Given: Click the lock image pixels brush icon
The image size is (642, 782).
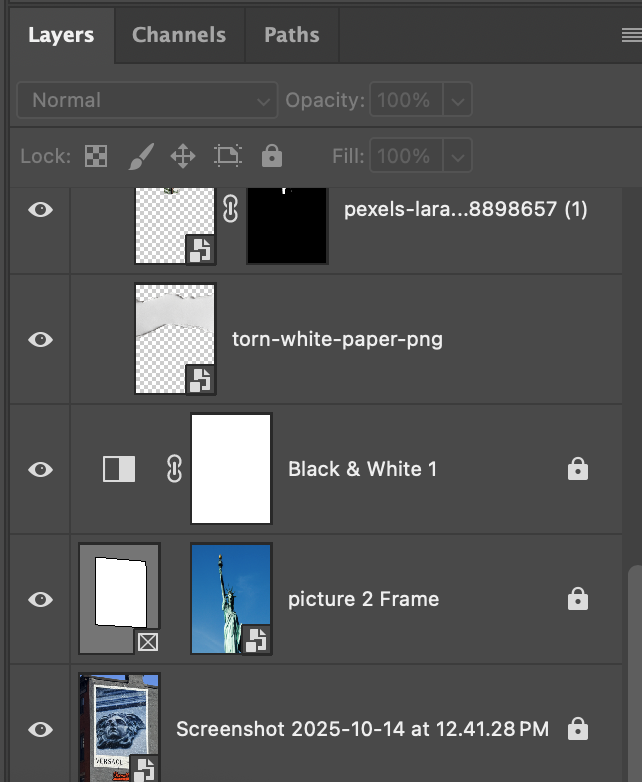Looking at the screenshot, I should (140, 156).
